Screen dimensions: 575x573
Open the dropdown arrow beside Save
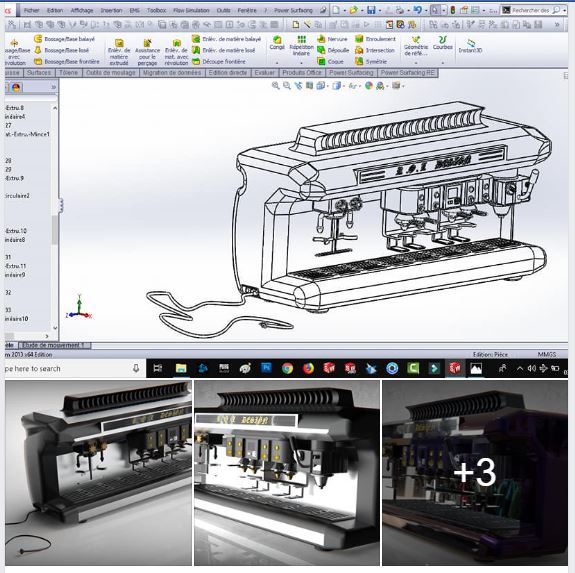point(380,11)
